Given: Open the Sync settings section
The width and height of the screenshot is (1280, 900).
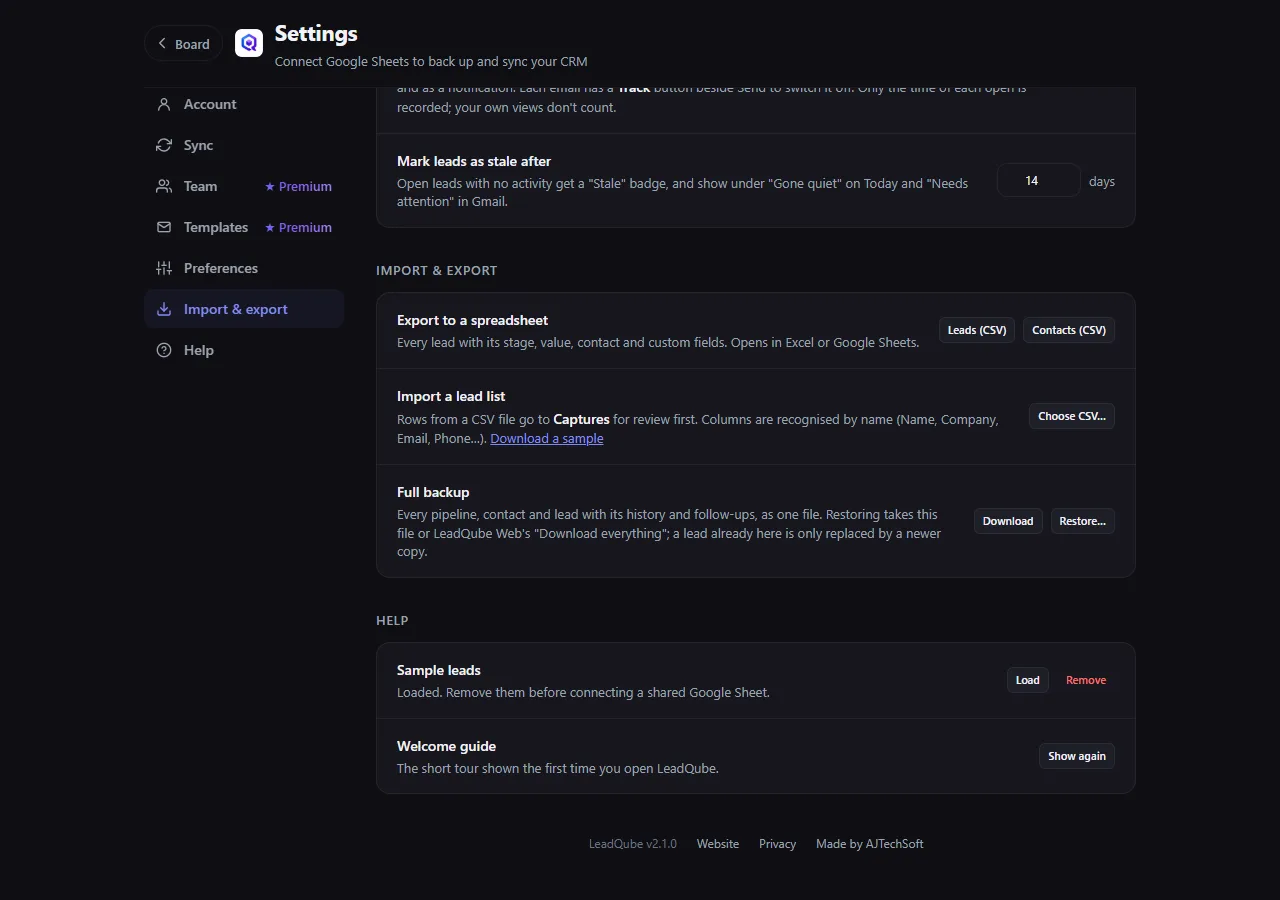Looking at the screenshot, I should point(244,145).
